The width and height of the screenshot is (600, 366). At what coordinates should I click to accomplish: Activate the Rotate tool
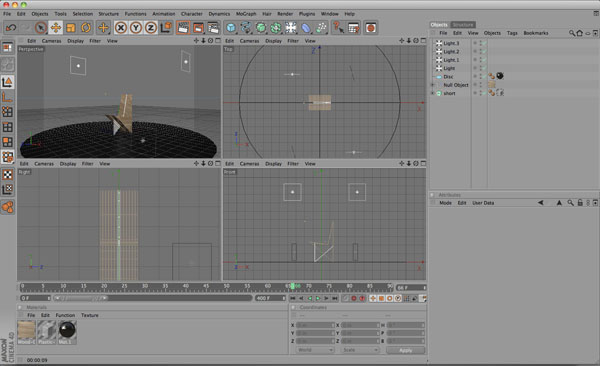[86, 28]
